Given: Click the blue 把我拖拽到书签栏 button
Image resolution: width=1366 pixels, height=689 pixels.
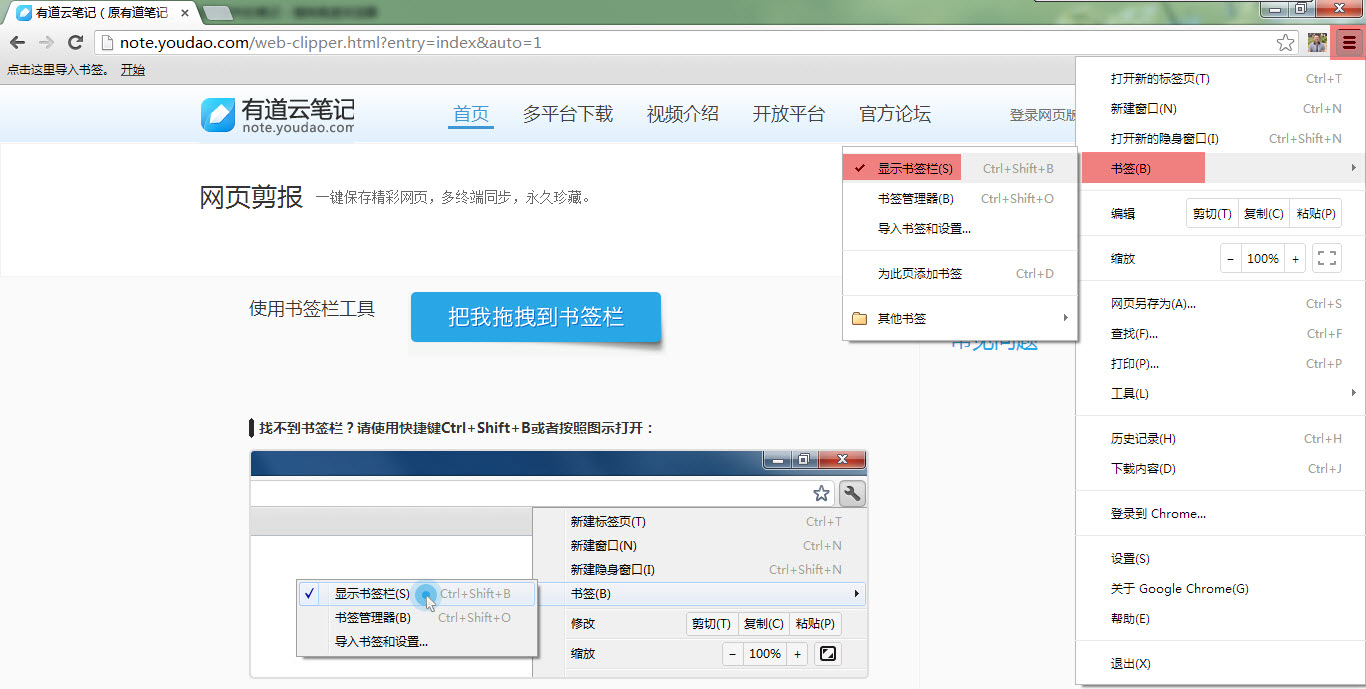Looking at the screenshot, I should (536, 317).
